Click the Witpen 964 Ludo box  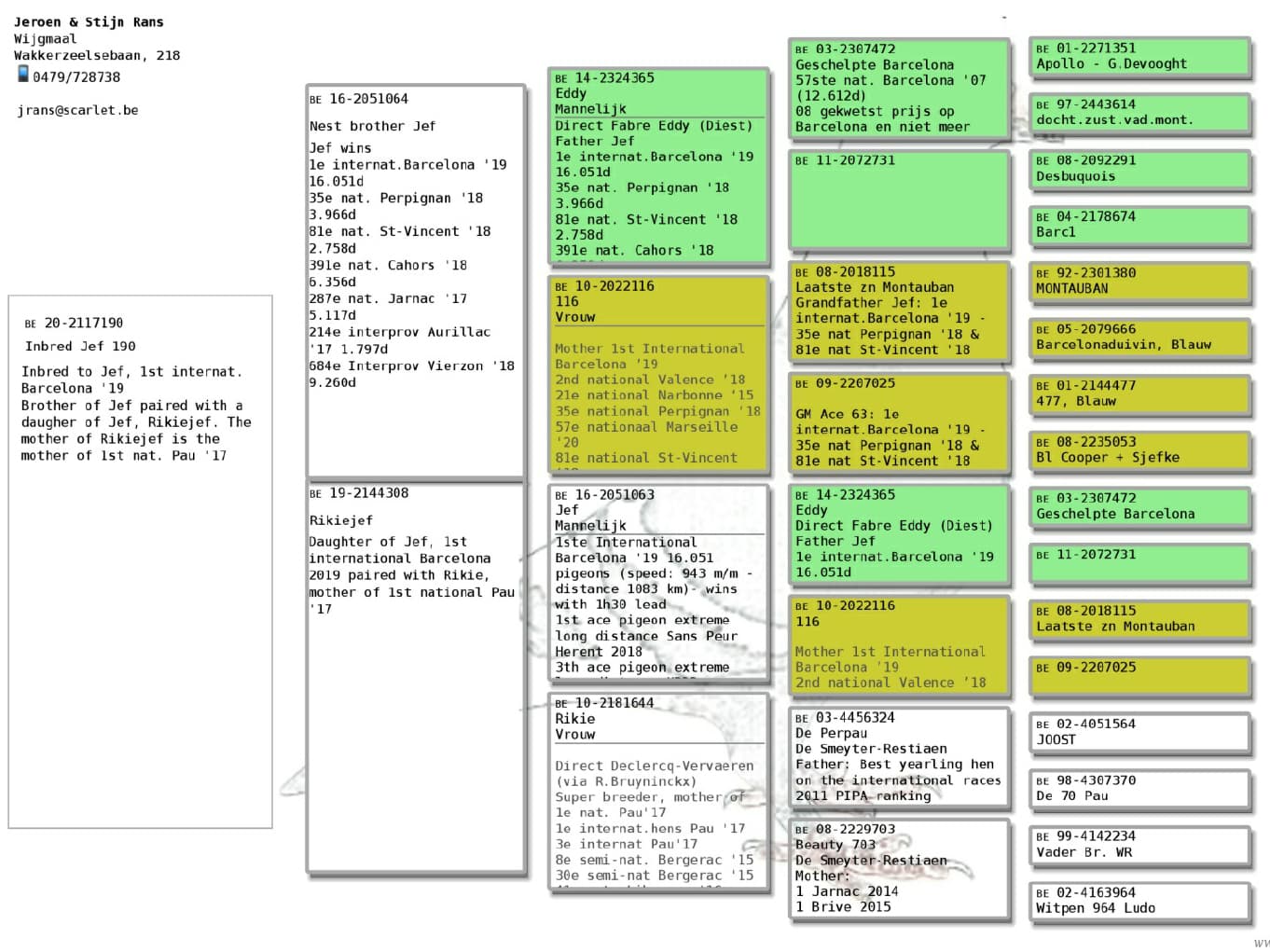point(1139,901)
